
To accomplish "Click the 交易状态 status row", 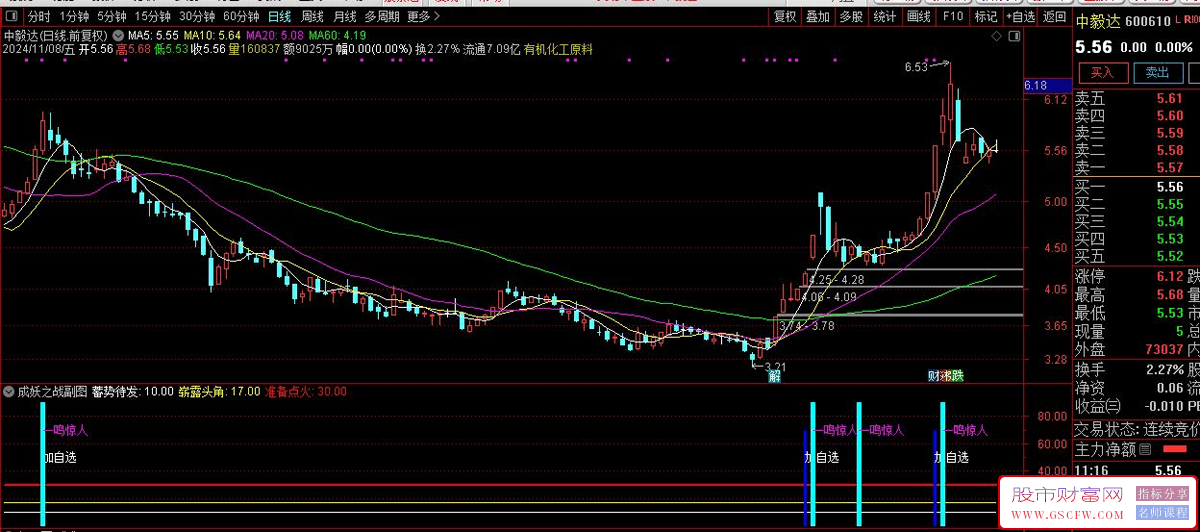I will pos(1137,429).
